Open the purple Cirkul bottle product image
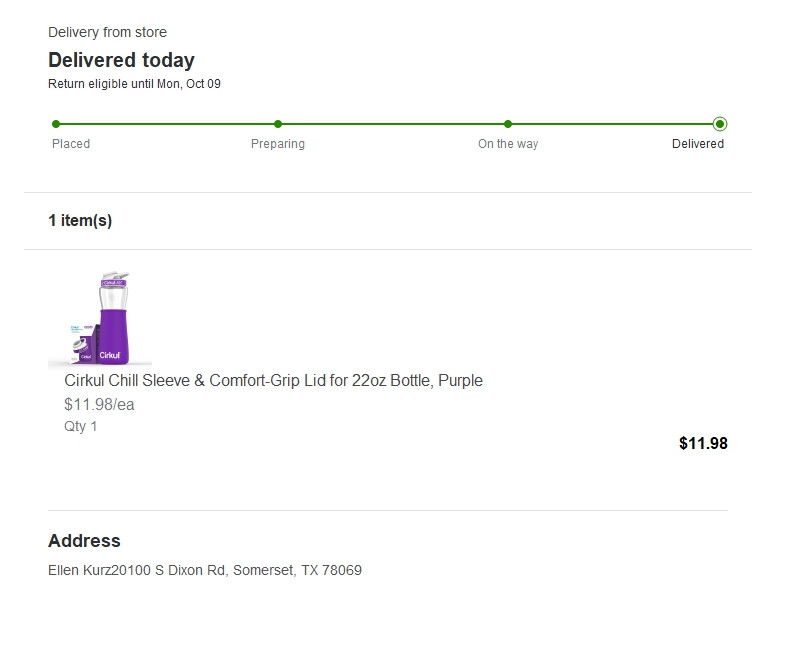800x646 pixels. coord(101,318)
